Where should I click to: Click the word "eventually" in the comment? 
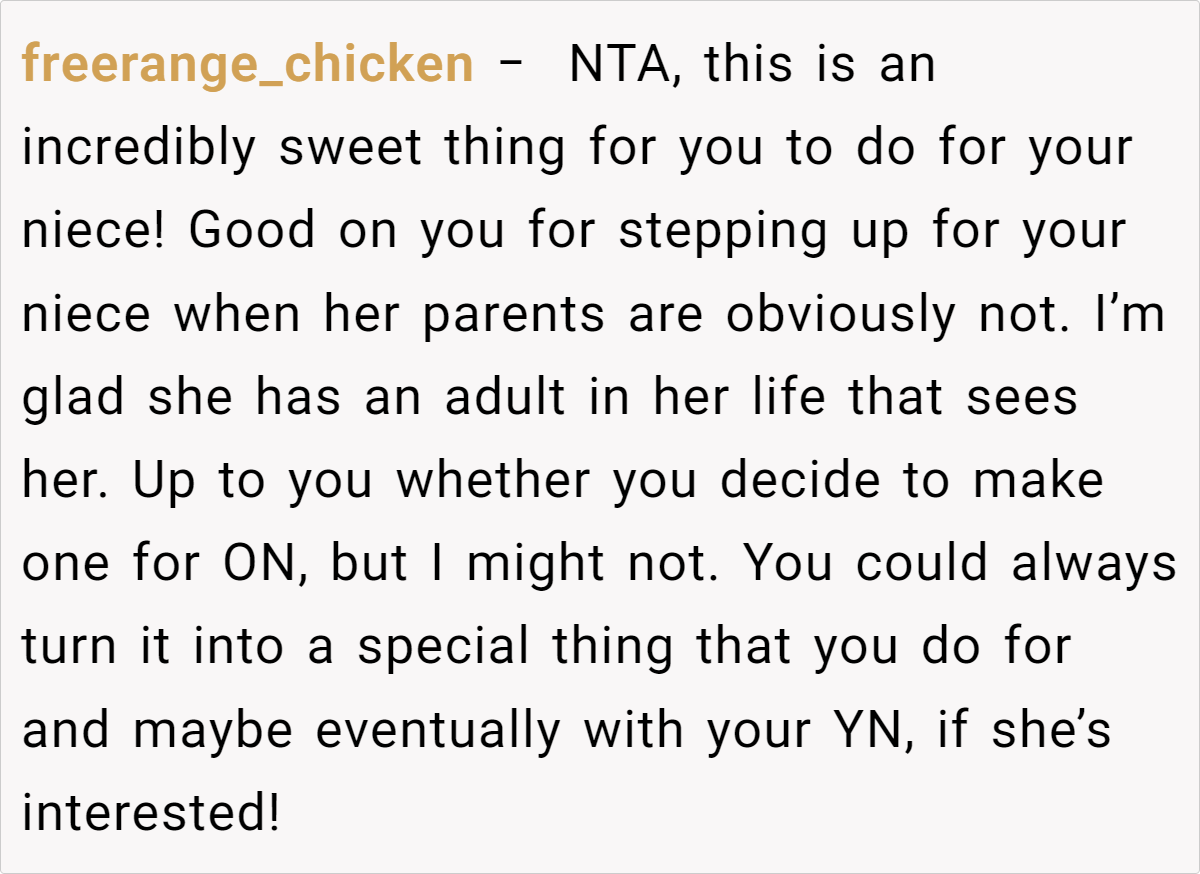(439, 729)
